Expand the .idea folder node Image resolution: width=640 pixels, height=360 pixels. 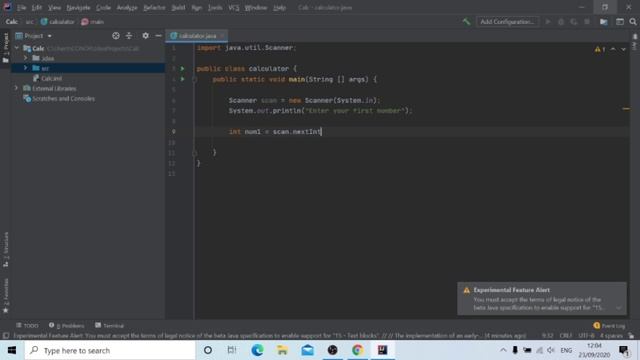(25, 58)
